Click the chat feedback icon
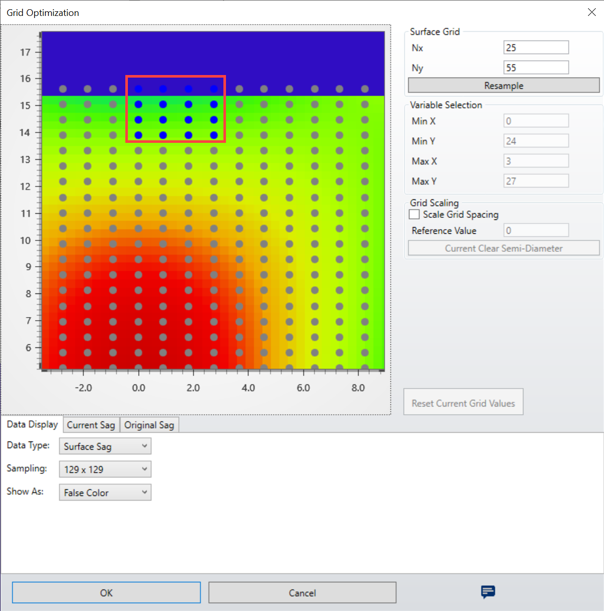Screen dimensions: 604x611 [488, 592]
